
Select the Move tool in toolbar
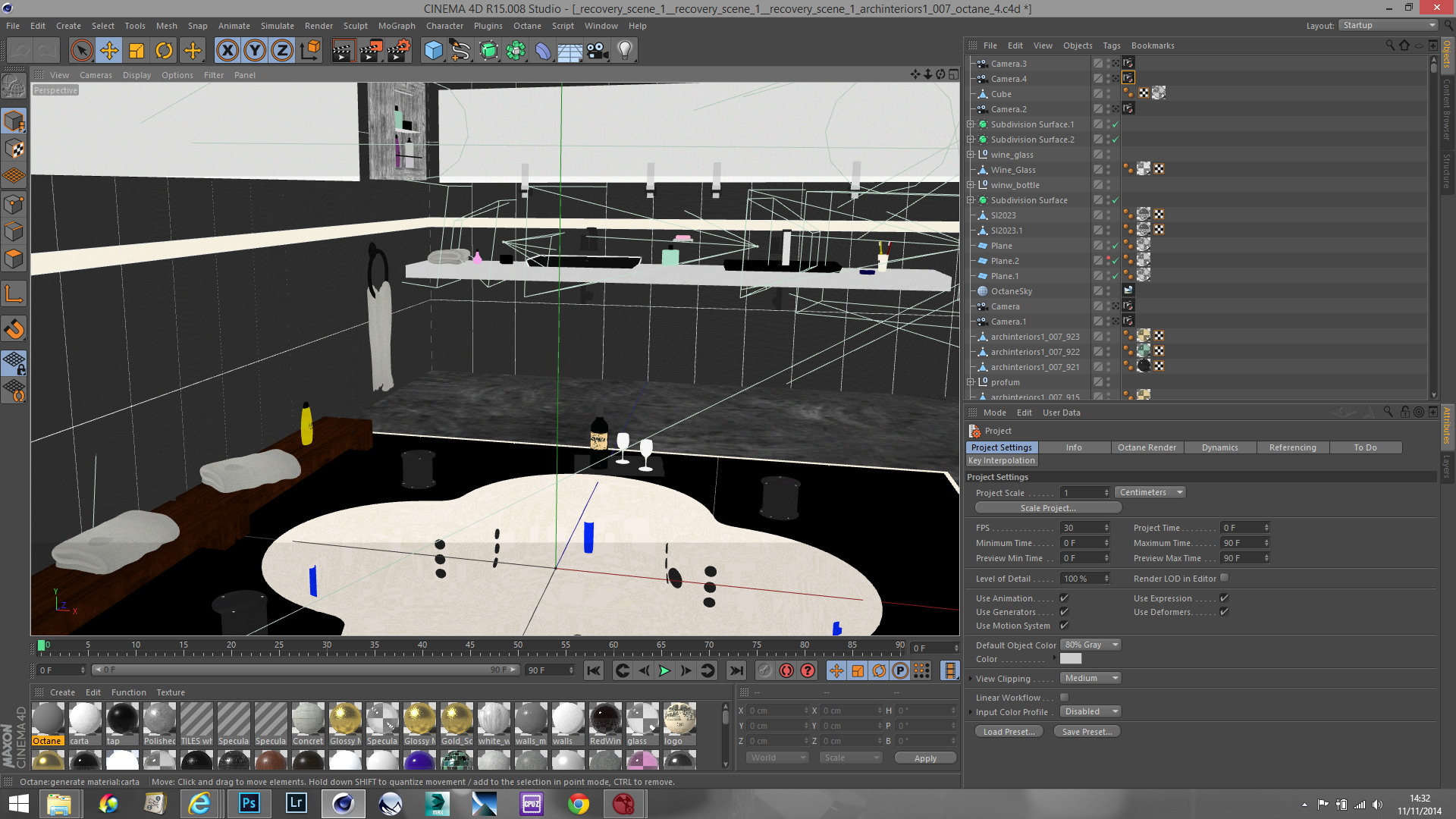pyautogui.click(x=109, y=51)
